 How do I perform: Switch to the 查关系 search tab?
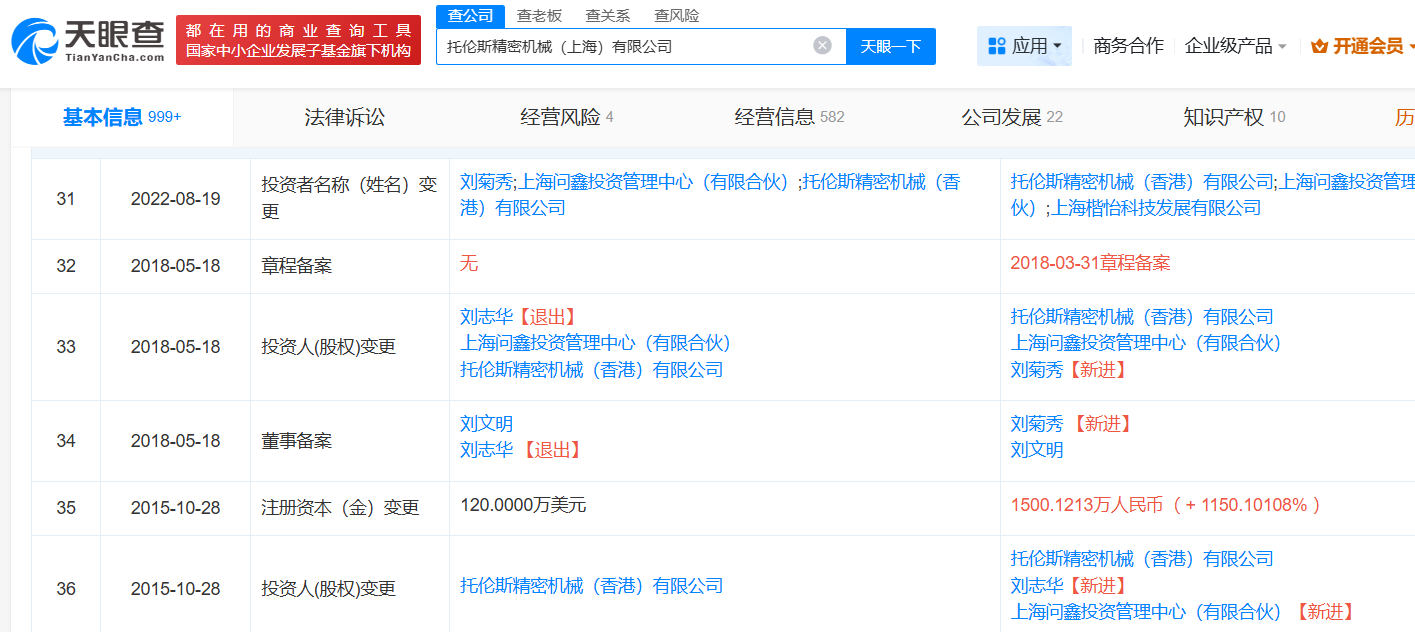click(607, 15)
